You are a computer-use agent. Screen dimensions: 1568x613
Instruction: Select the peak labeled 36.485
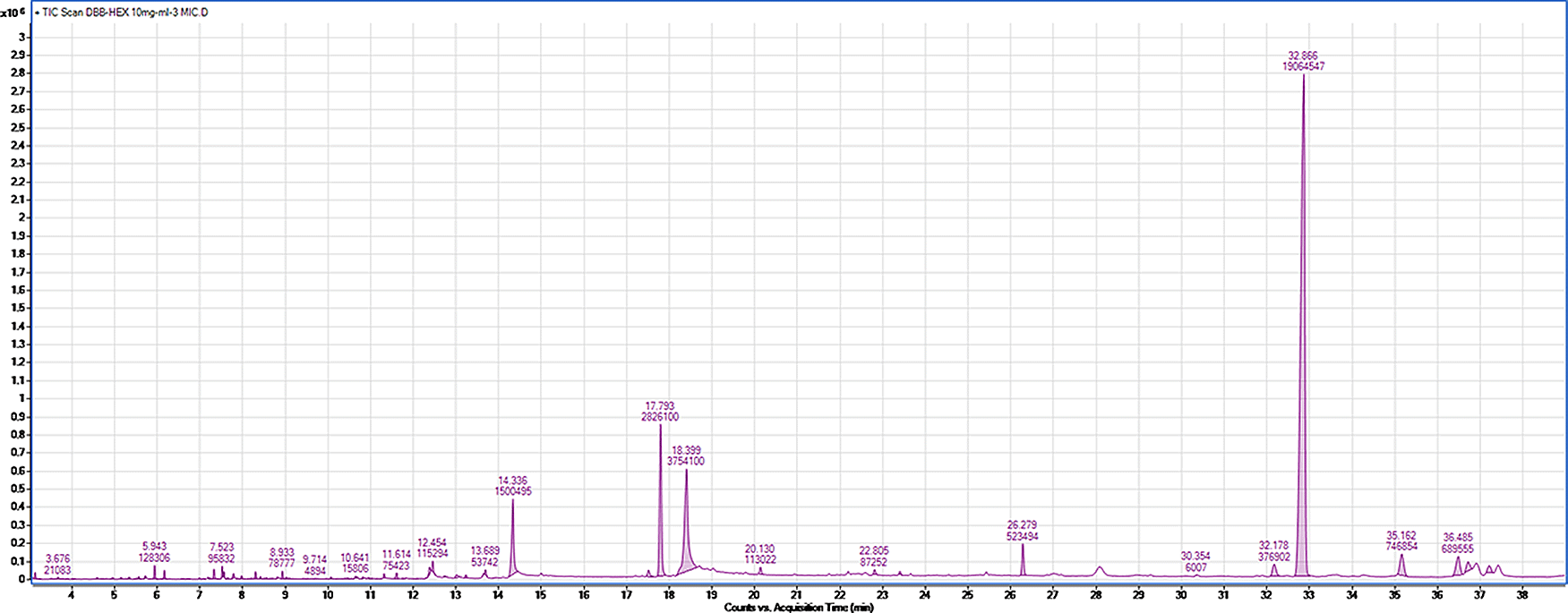[x=1457, y=566]
